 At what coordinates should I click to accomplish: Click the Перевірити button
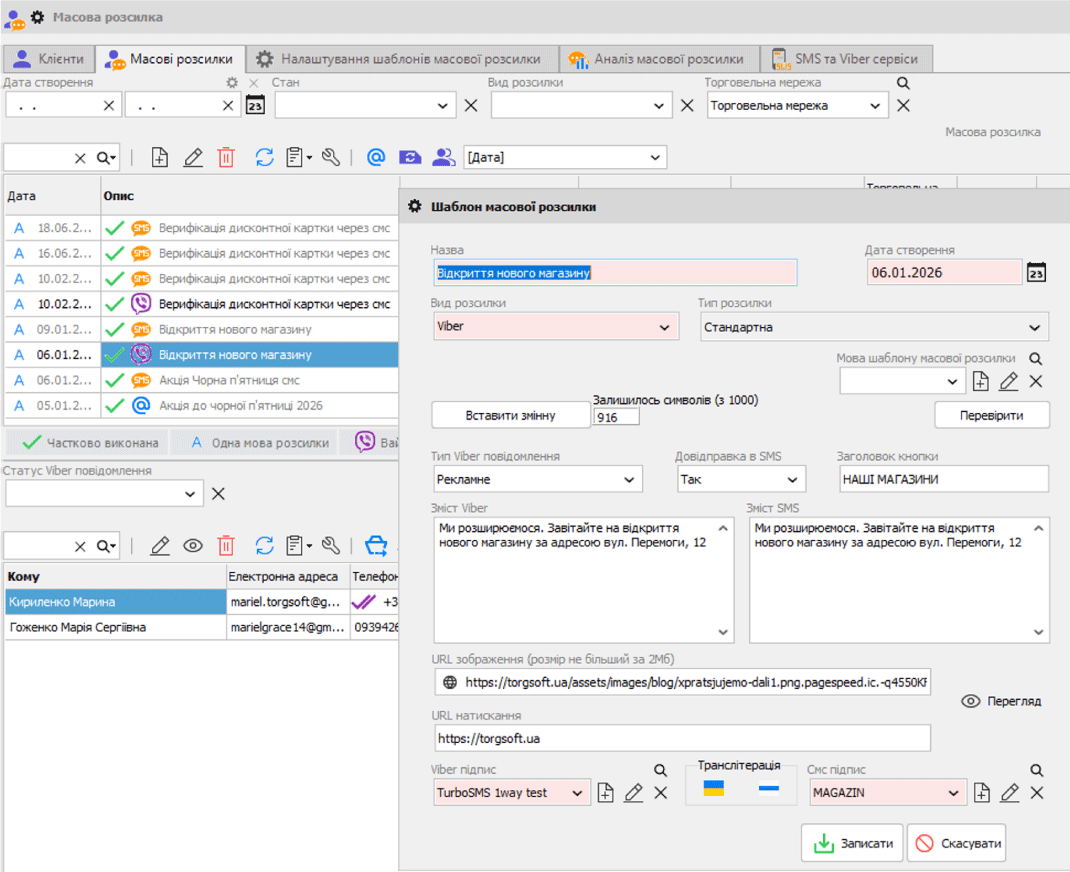coord(992,416)
